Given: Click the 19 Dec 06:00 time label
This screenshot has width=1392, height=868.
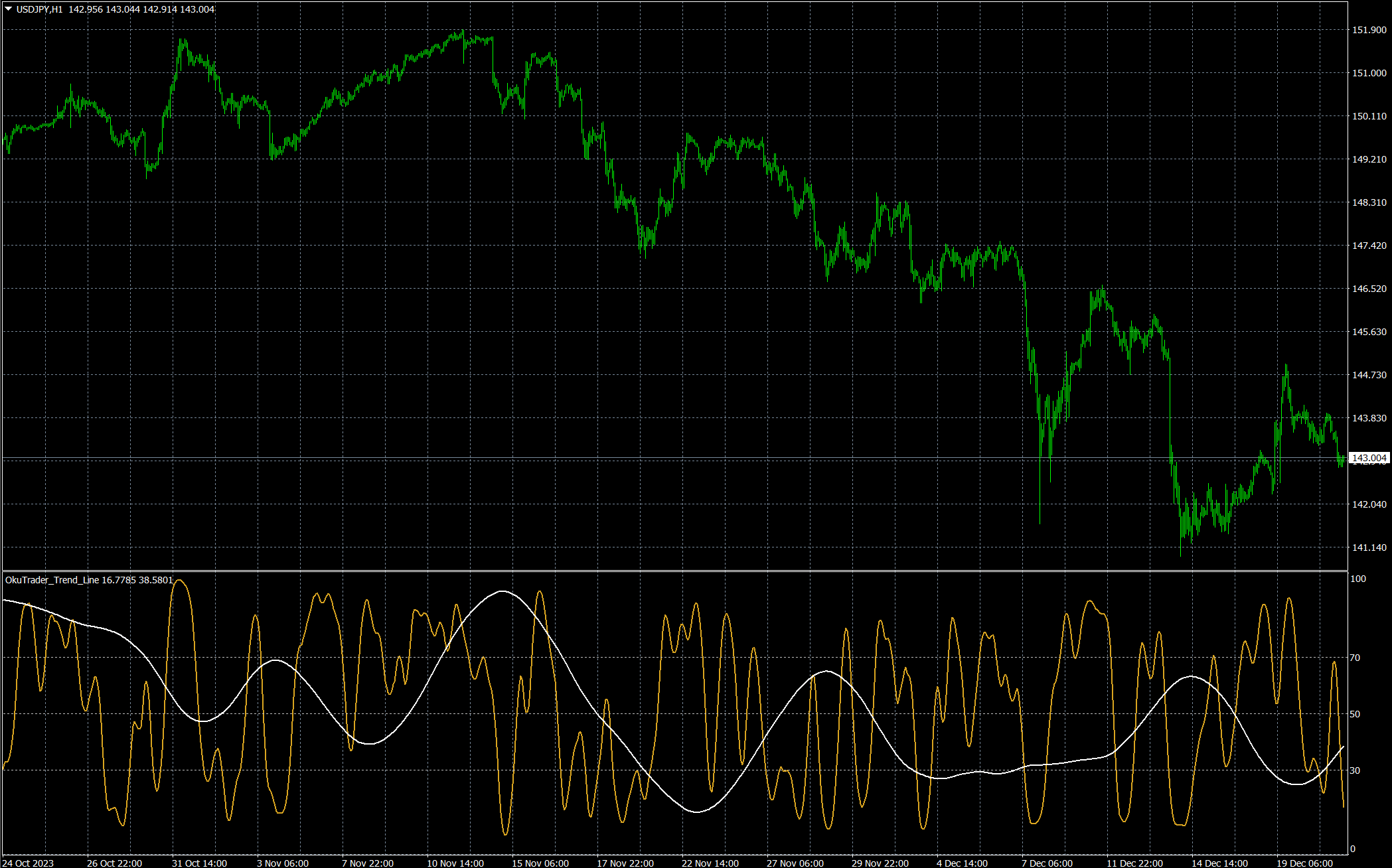Looking at the screenshot, I should (x=1304, y=863).
